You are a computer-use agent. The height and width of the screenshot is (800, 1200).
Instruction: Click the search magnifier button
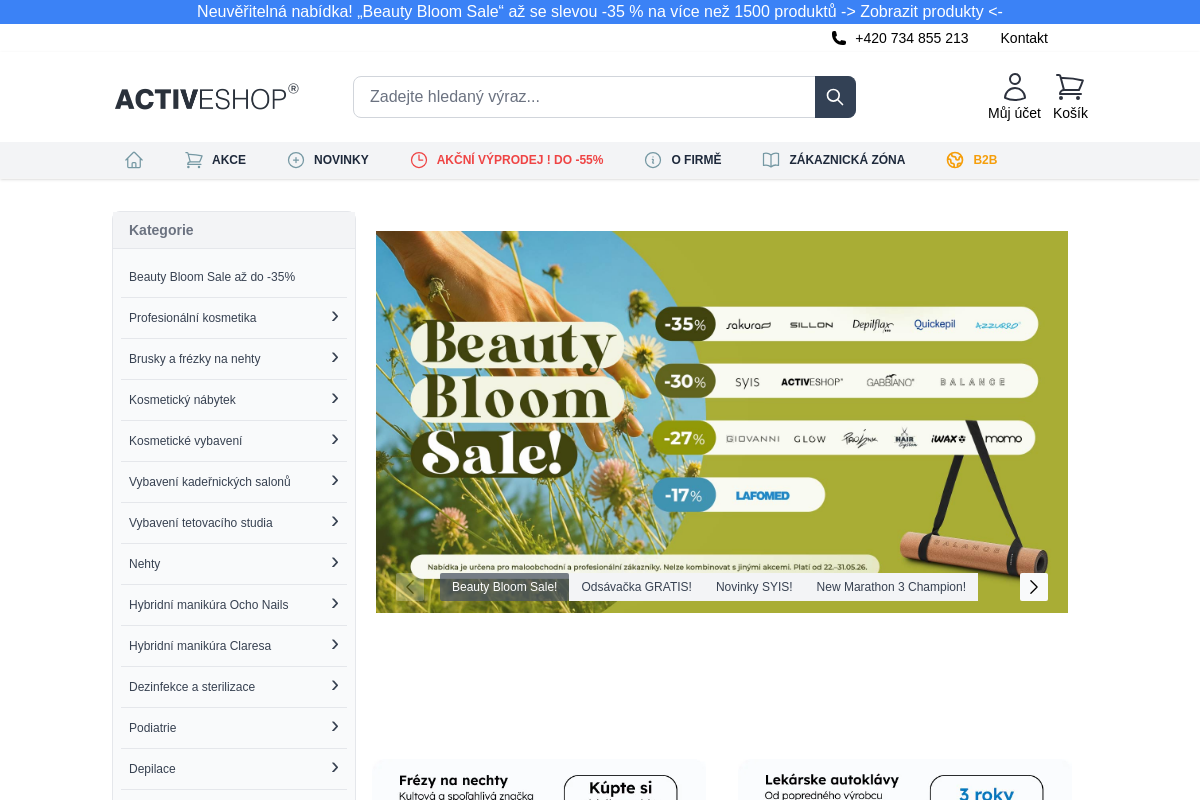click(x=835, y=97)
